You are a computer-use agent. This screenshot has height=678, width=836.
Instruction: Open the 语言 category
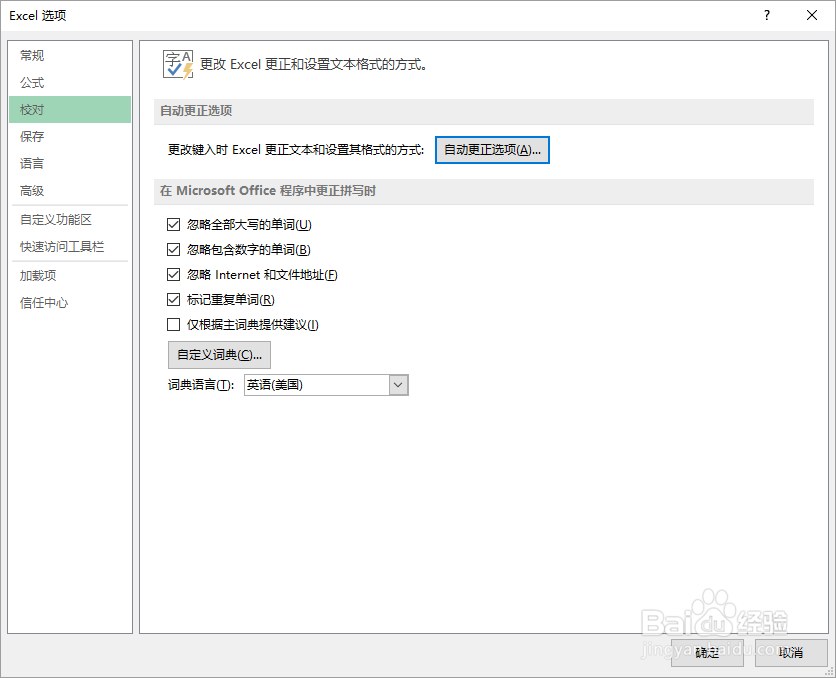[70, 163]
